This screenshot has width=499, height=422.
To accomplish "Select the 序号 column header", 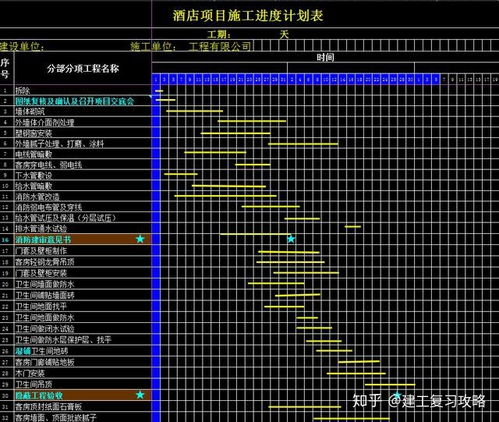I will click(x=5, y=68).
